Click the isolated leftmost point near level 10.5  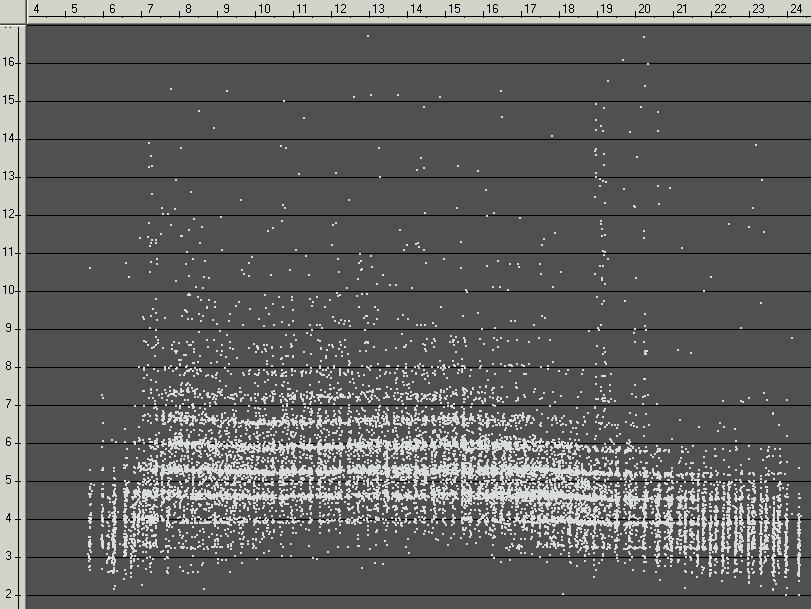pyautogui.click(x=90, y=268)
